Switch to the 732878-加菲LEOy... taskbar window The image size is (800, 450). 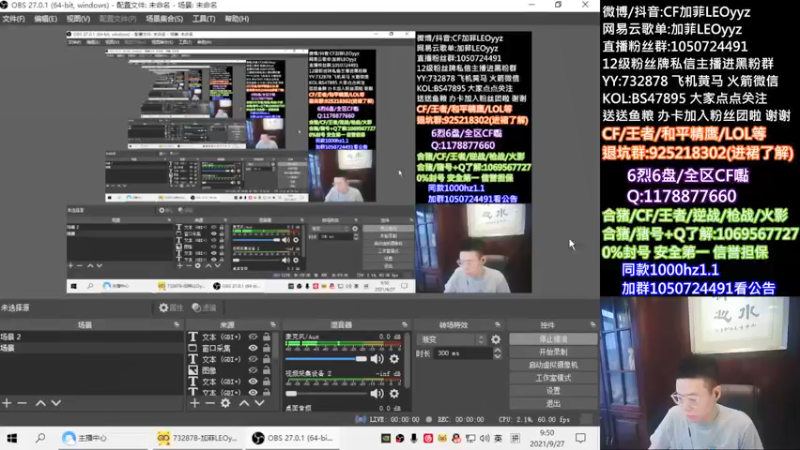(x=197, y=438)
